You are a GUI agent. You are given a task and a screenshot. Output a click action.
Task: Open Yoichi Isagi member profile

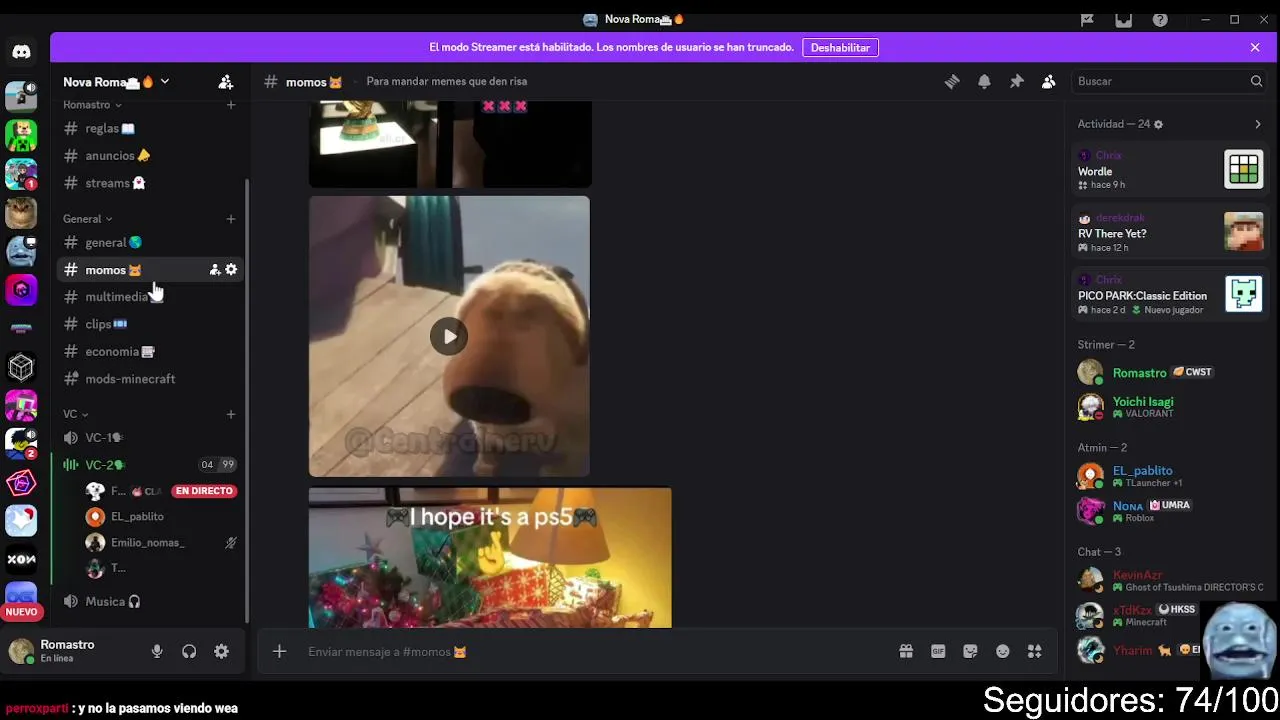(1168, 407)
